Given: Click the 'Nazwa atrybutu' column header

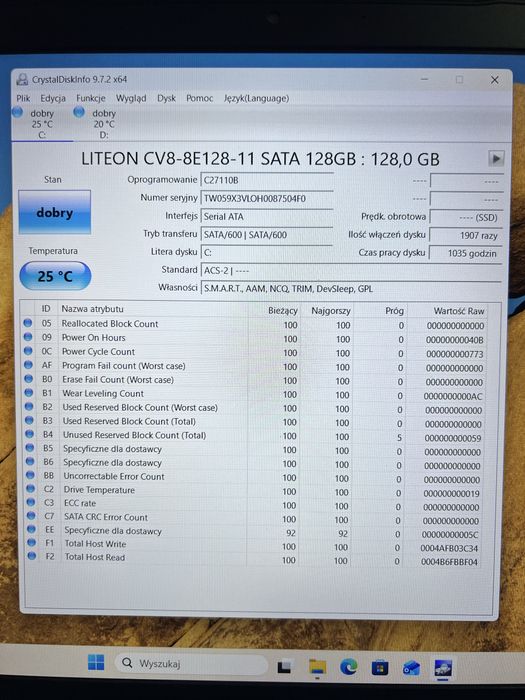Looking at the screenshot, I should pyautogui.click(x=92, y=309).
